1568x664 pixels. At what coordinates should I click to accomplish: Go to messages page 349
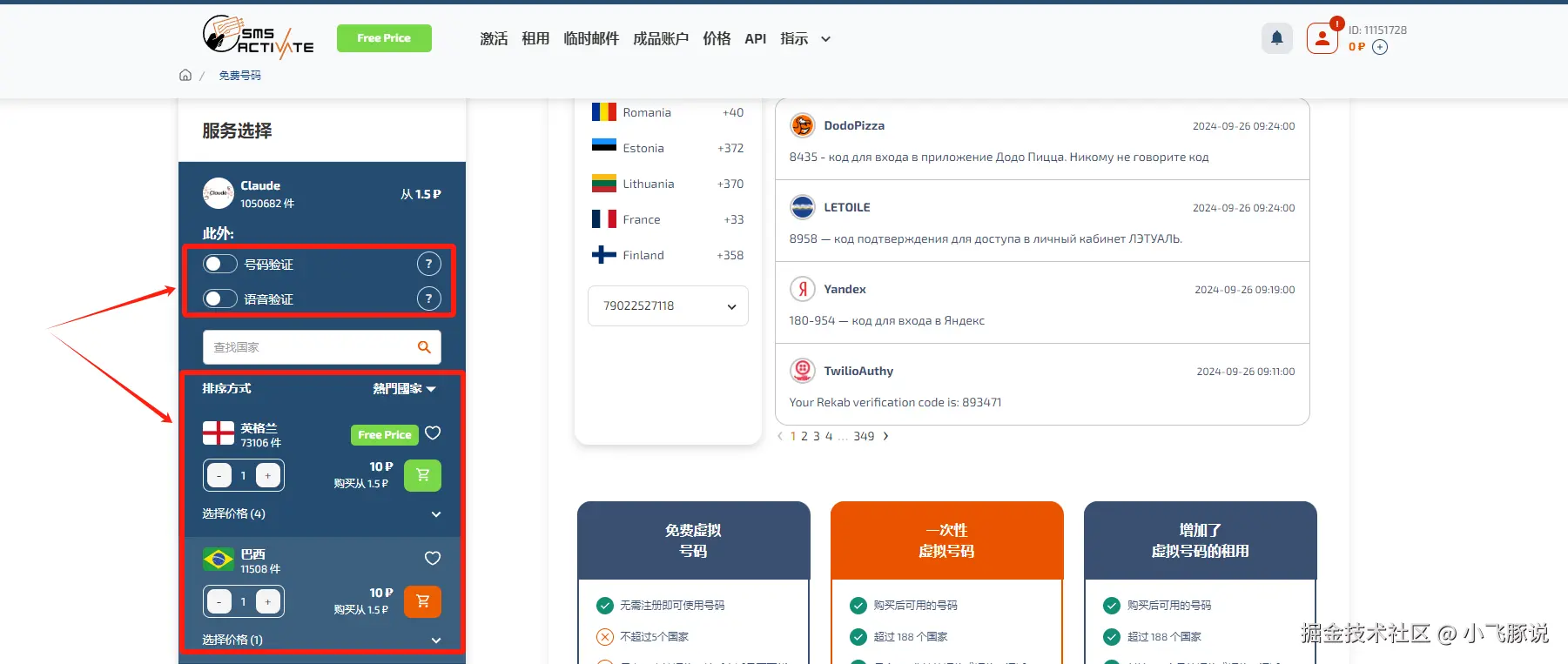click(864, 436)
